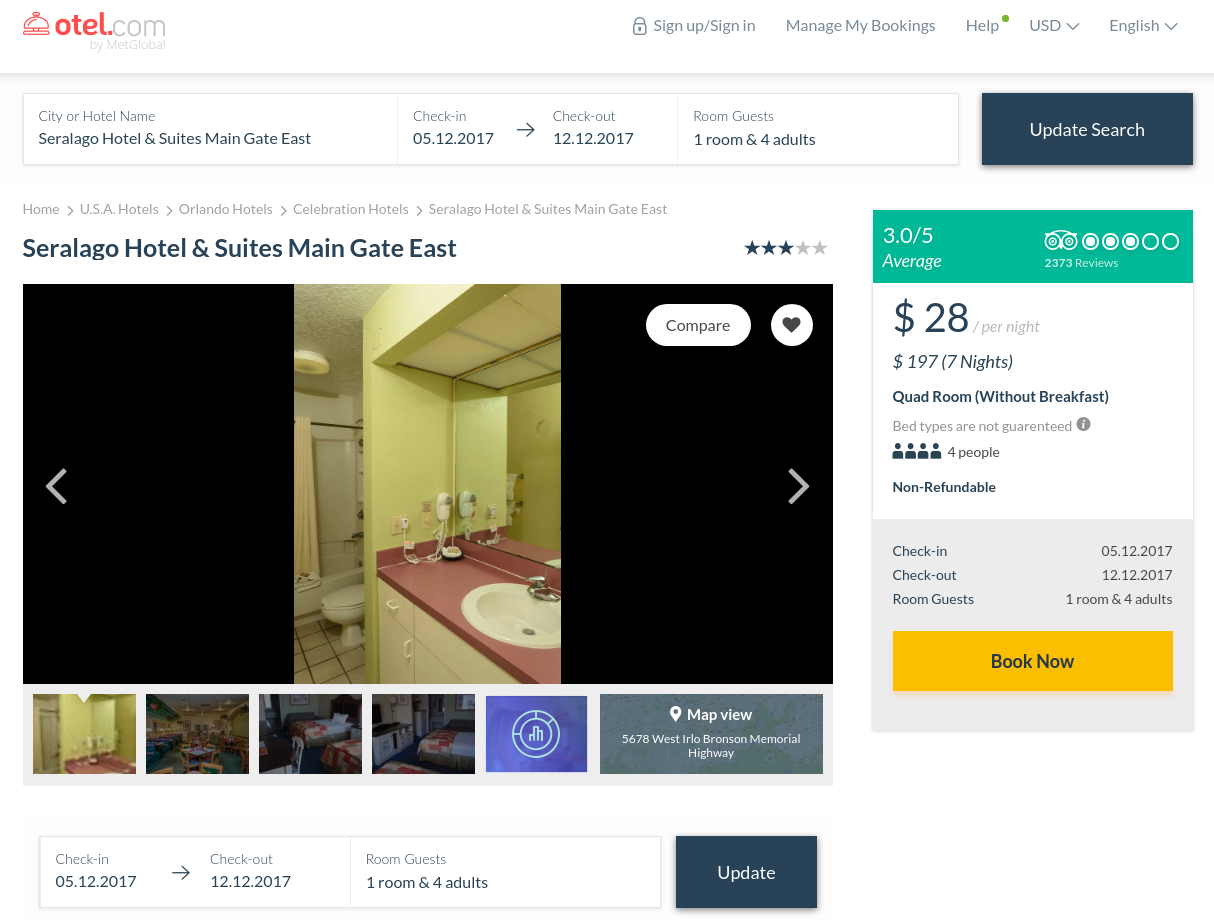This screenshot has width=1214, height=920.
Task: Add hotel to favorites with heart icon
Action: coord(792,325)
